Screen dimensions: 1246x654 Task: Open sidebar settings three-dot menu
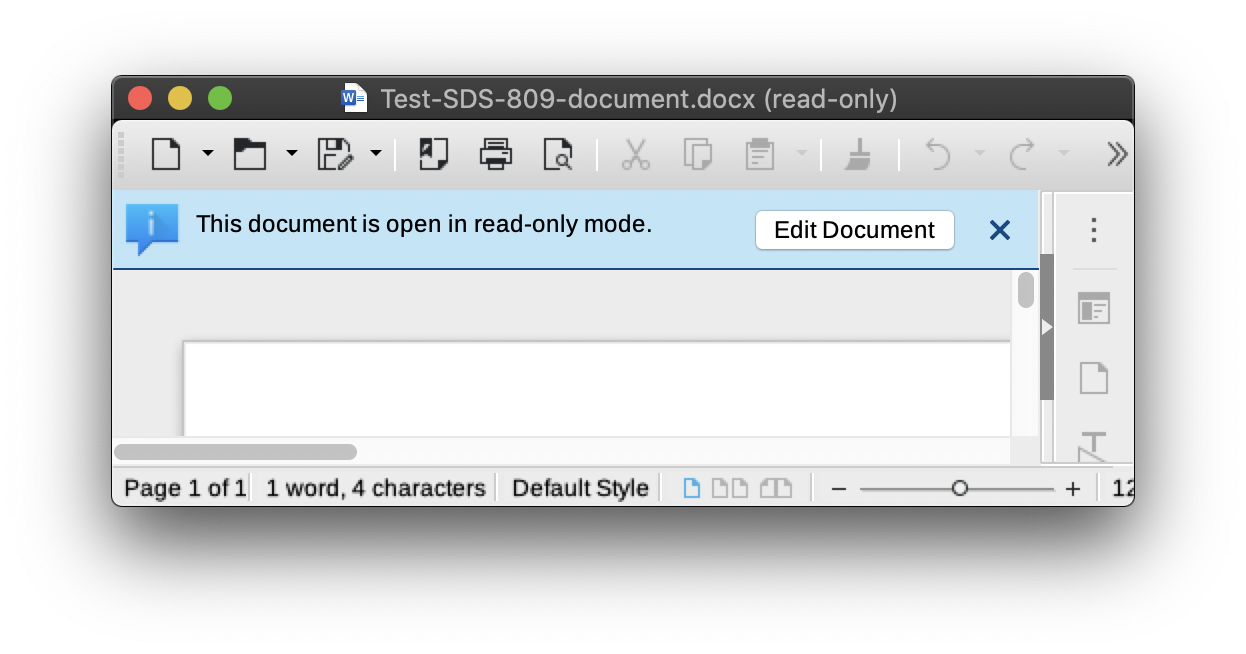point(1094,230)
